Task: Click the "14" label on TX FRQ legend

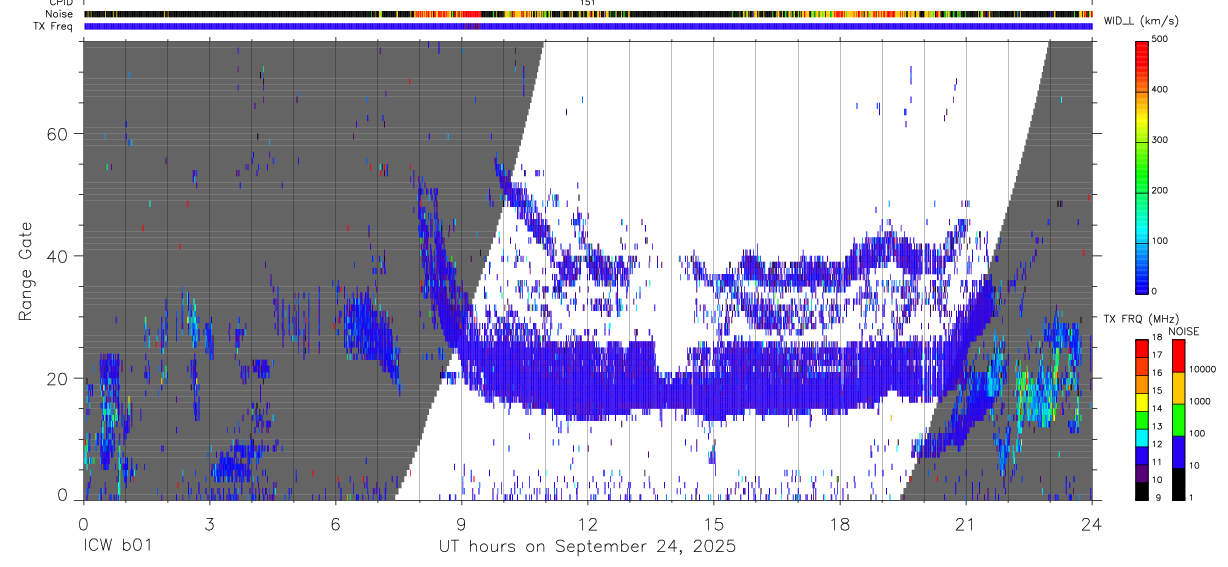Action: [x=1157, y=409]
